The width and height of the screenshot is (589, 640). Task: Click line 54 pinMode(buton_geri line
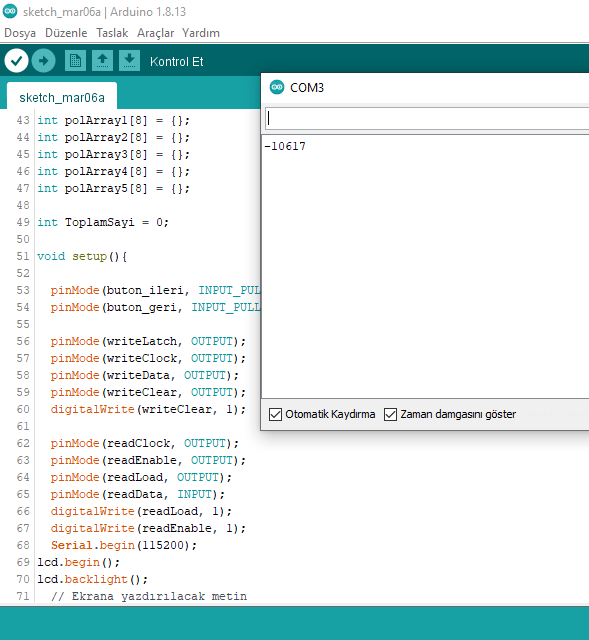coord(156,307)
